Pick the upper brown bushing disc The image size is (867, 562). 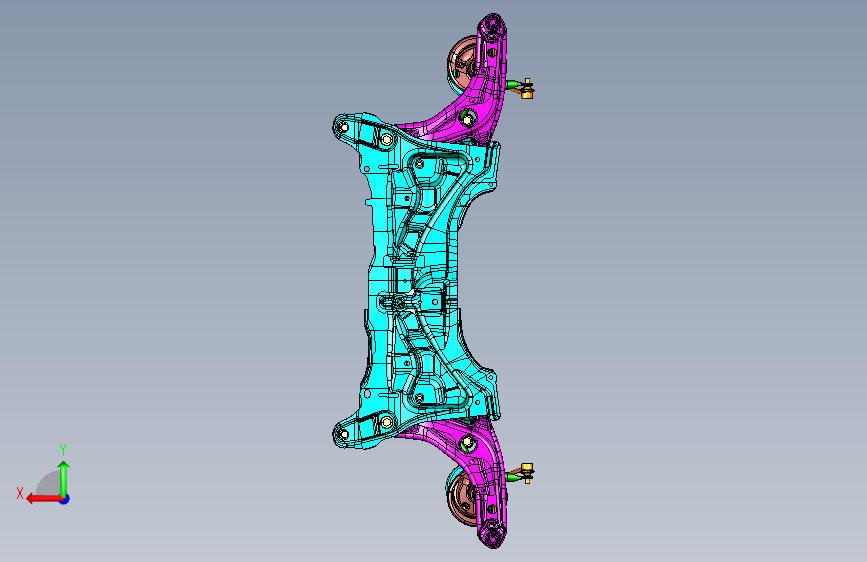(460, 65)
